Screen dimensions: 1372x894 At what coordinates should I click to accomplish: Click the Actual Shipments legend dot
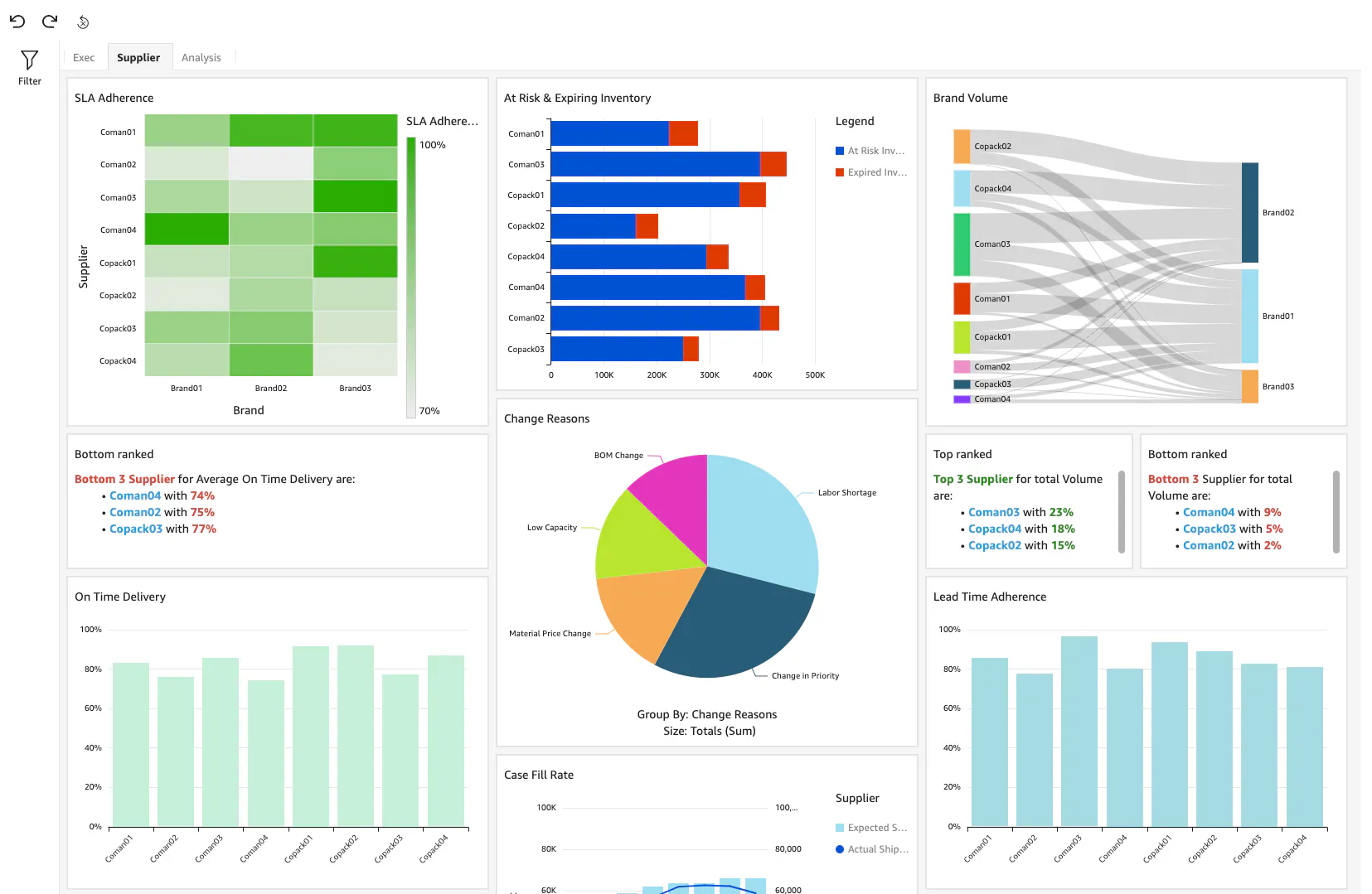840,849
